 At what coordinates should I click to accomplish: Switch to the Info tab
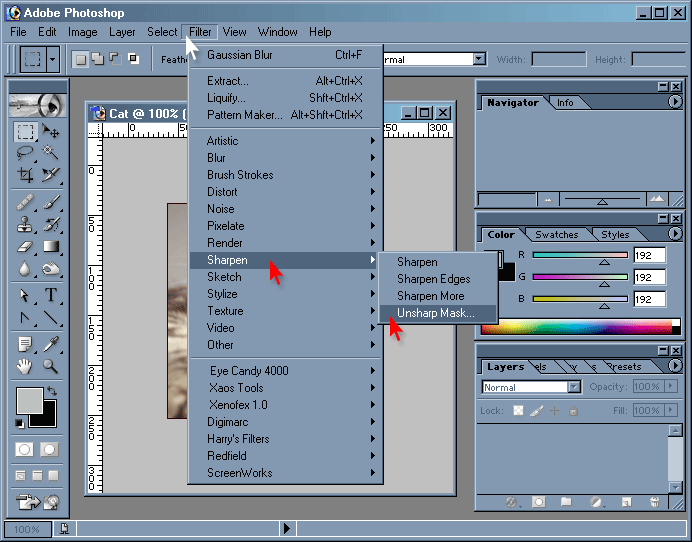coord(565,103)
